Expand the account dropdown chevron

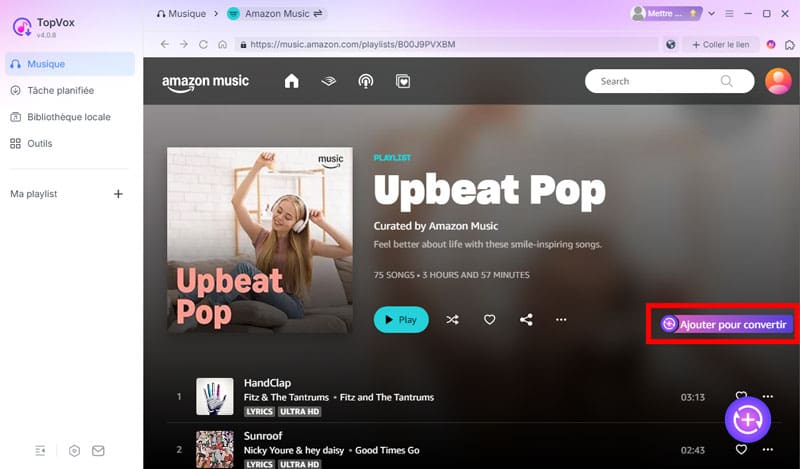[x=711, y=14]
